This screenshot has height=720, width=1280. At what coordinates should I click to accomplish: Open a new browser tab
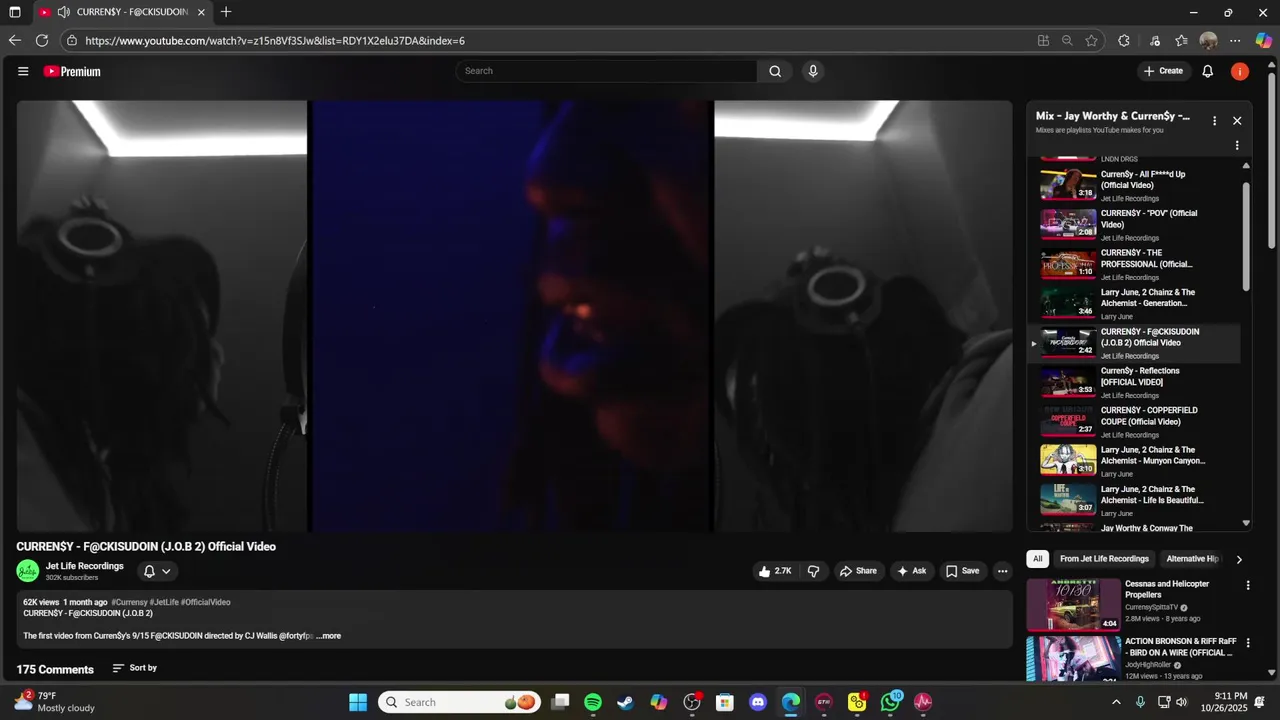(226, 12)
